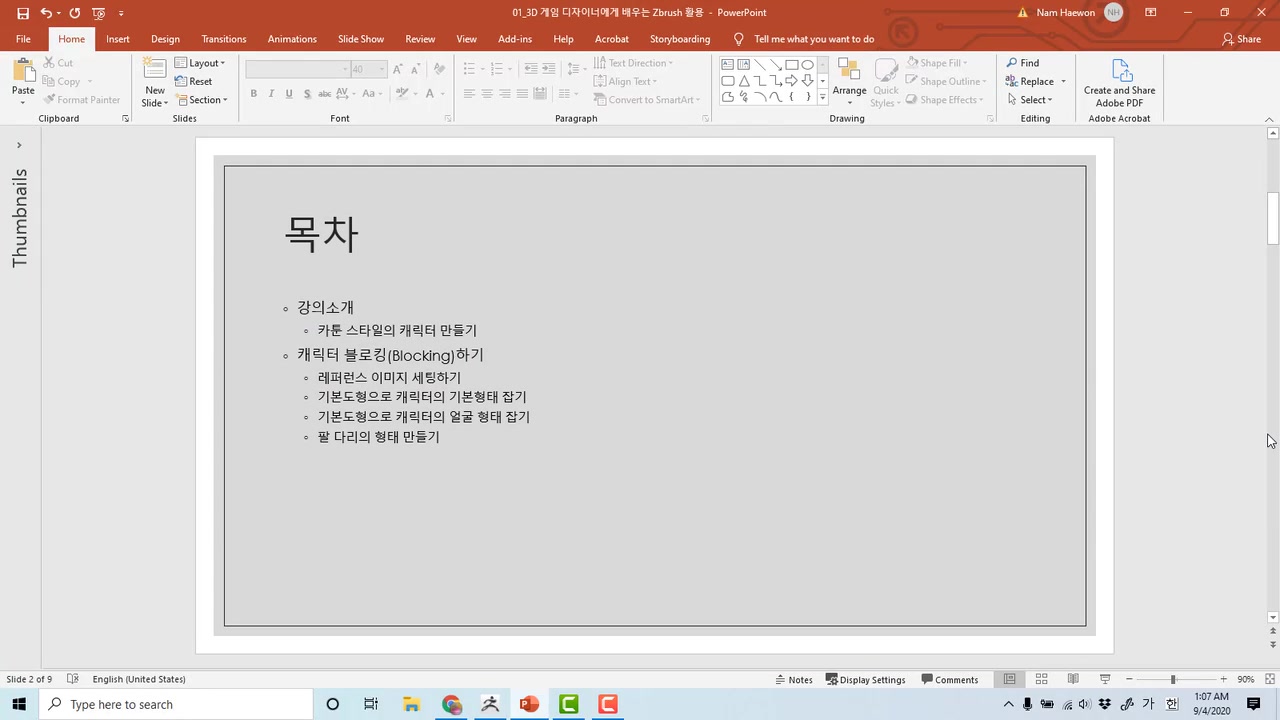This screenshot has width=1280, height=720.
Task: Click Create and Share Adobe PDF
Action: pos(1119,83)
